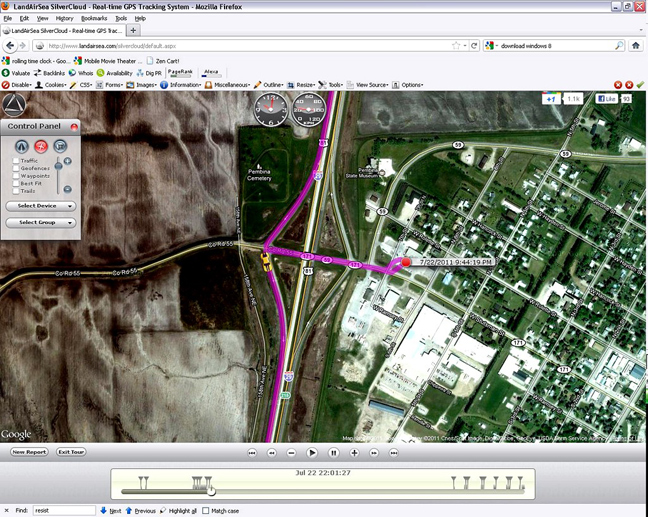Reload the page with the refresh icon
The image size is (648, 517).
pos(474,46)
